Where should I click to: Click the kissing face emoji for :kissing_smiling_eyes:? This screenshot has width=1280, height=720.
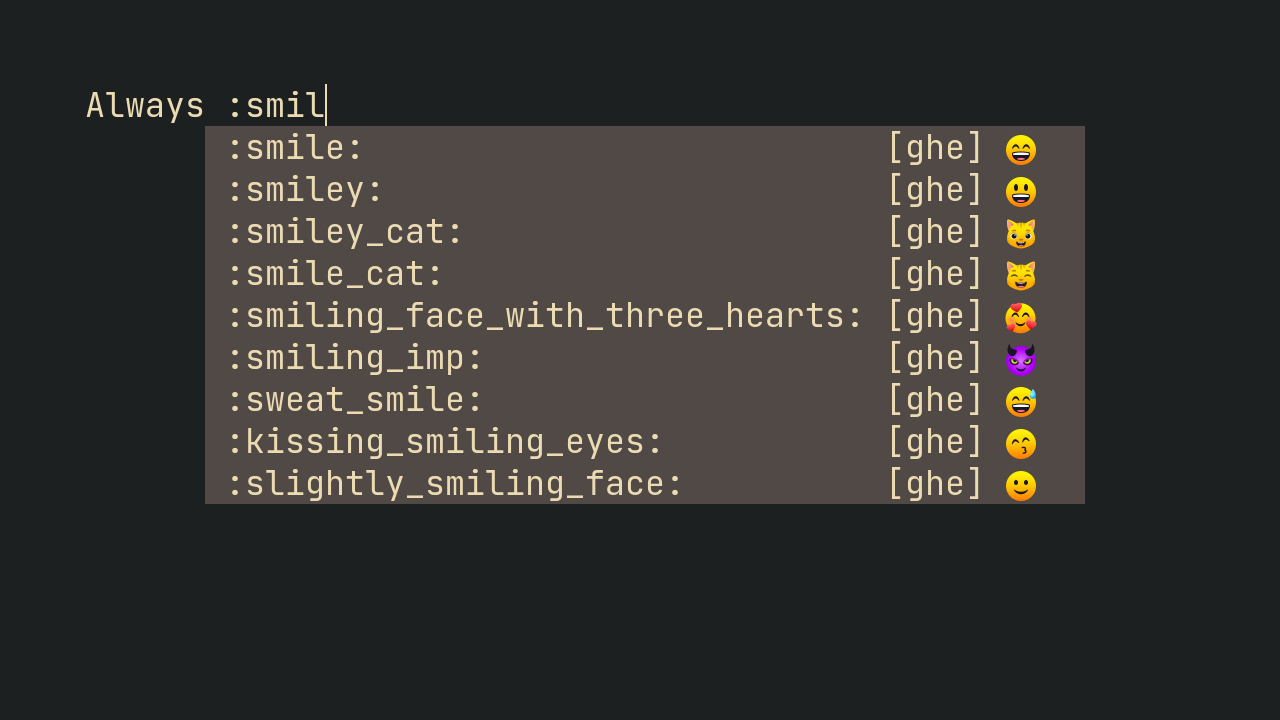(1021, 442)
